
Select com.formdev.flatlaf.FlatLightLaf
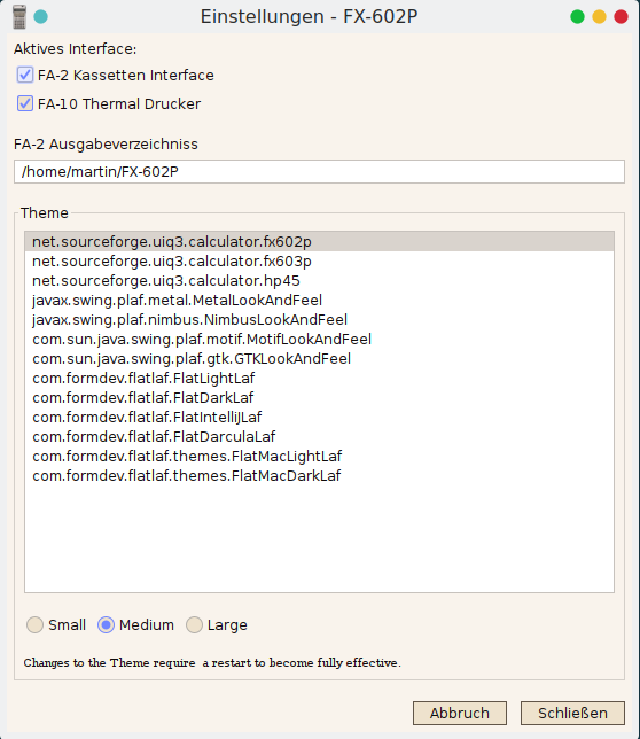point(320,378)
